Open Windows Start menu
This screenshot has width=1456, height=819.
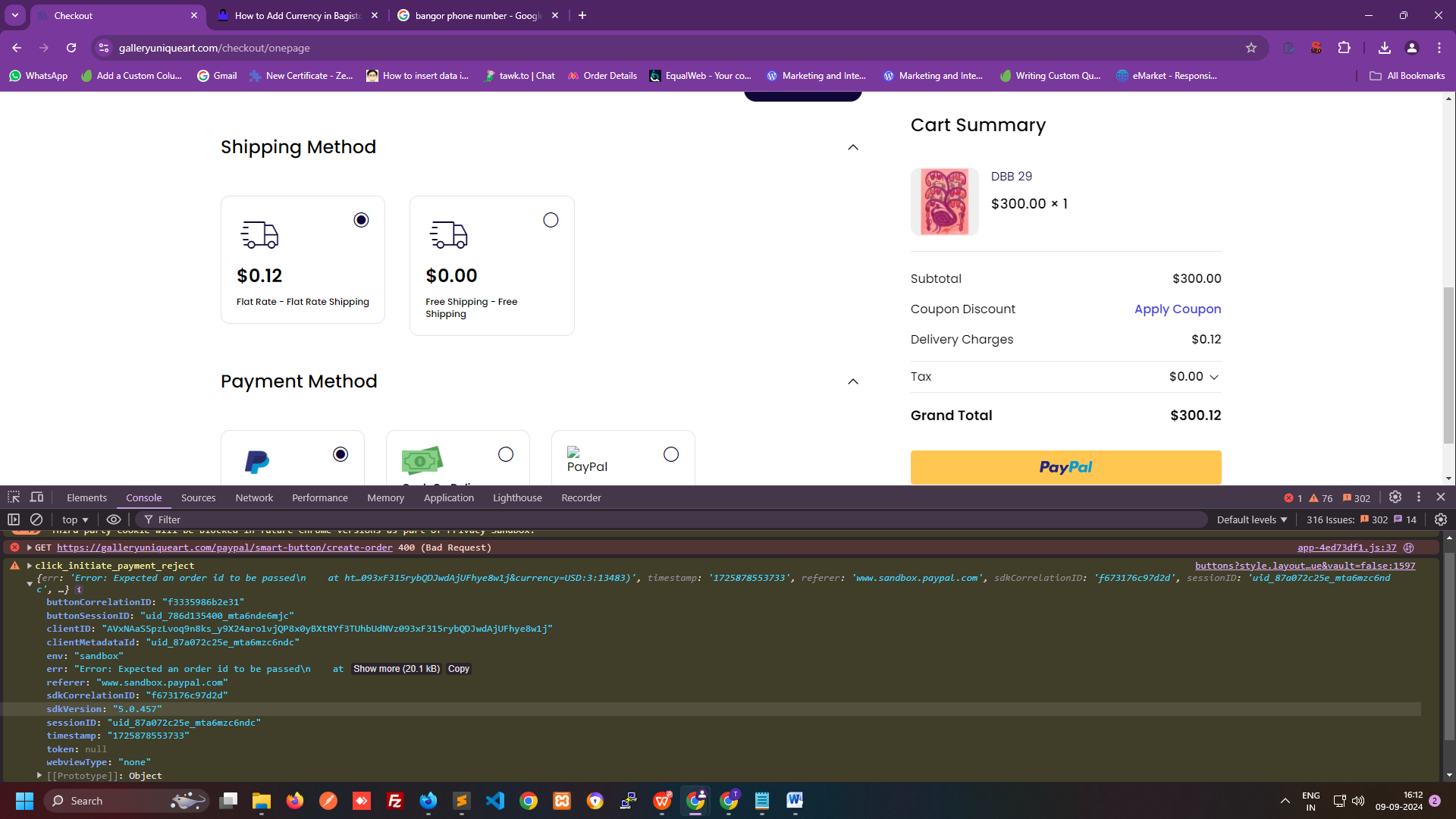click(x=24, y=801)
